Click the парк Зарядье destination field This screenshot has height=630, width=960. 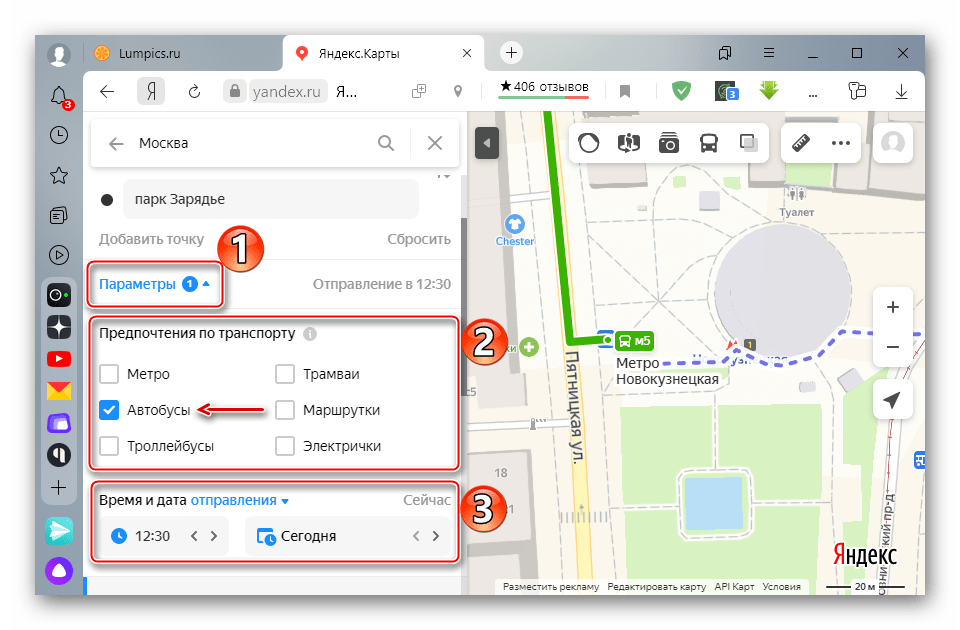tap(270, 199)
